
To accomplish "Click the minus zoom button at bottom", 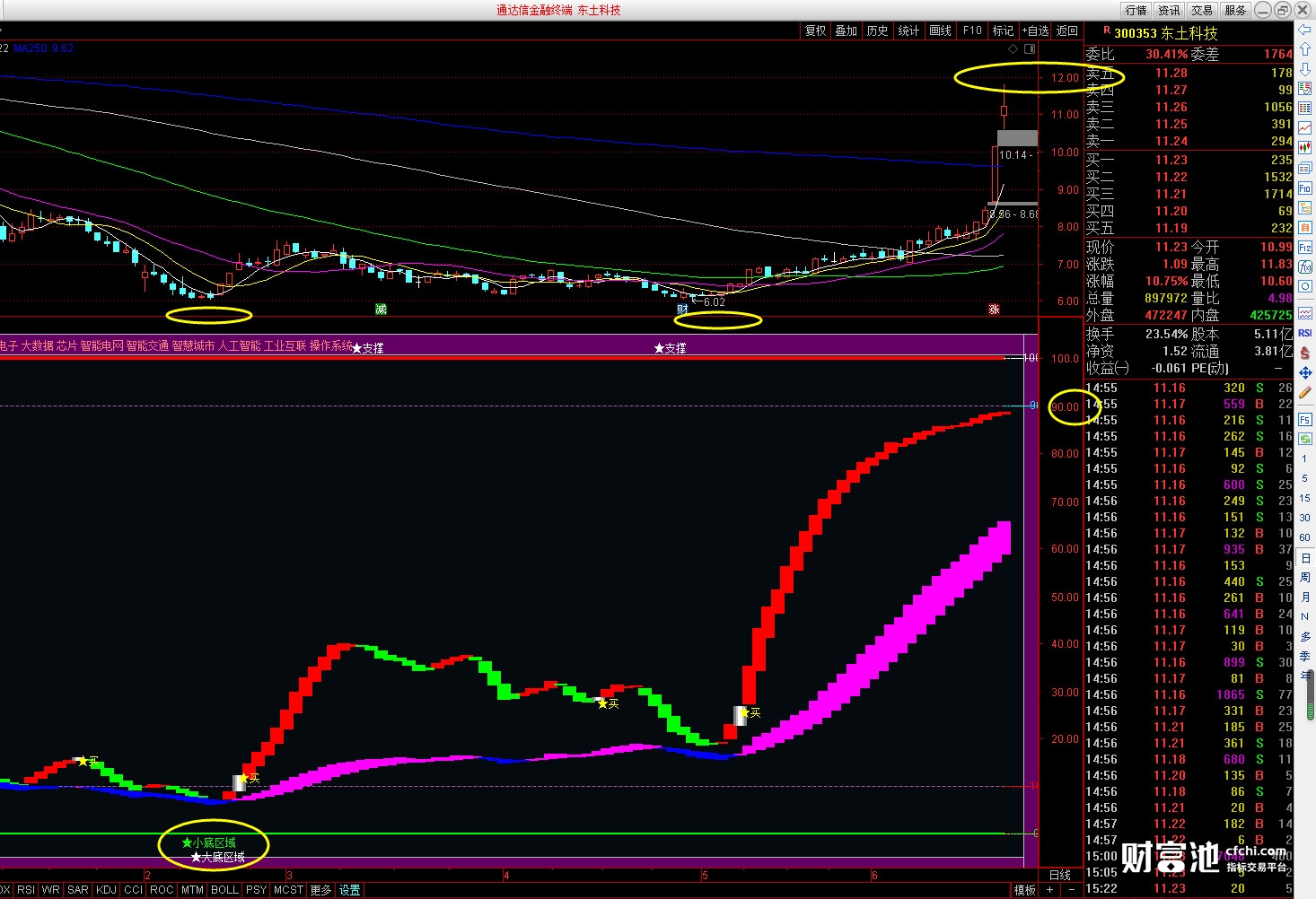I will (x=1071, y=890).
